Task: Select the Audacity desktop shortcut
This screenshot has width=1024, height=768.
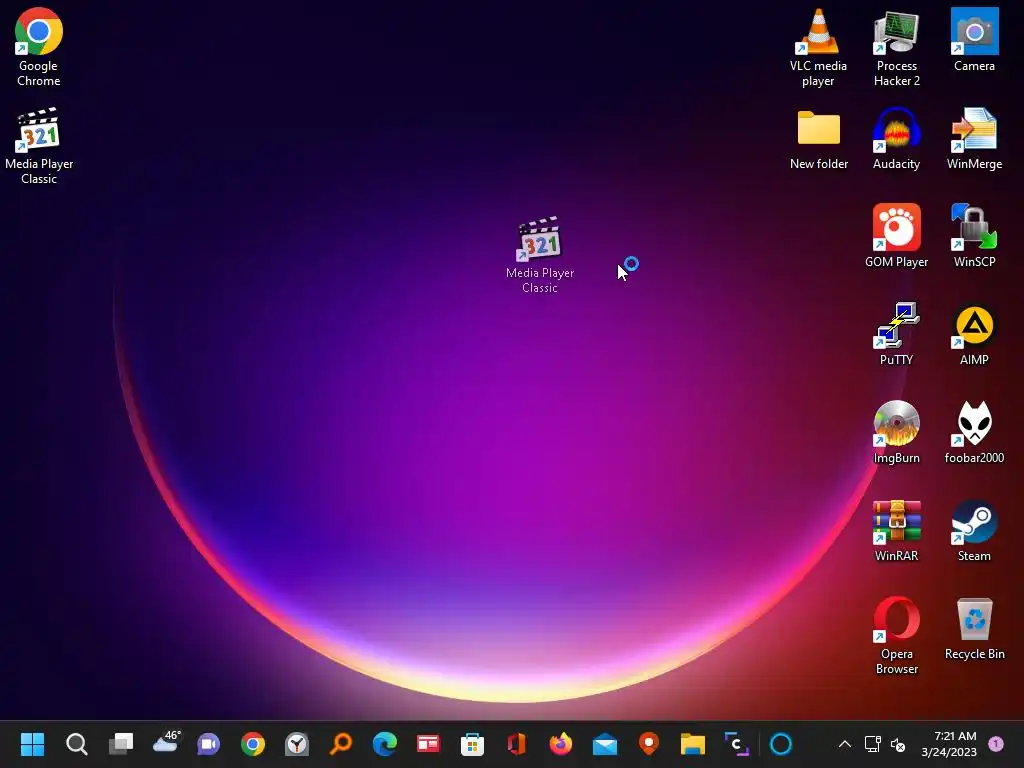Action: coord(897,139)
